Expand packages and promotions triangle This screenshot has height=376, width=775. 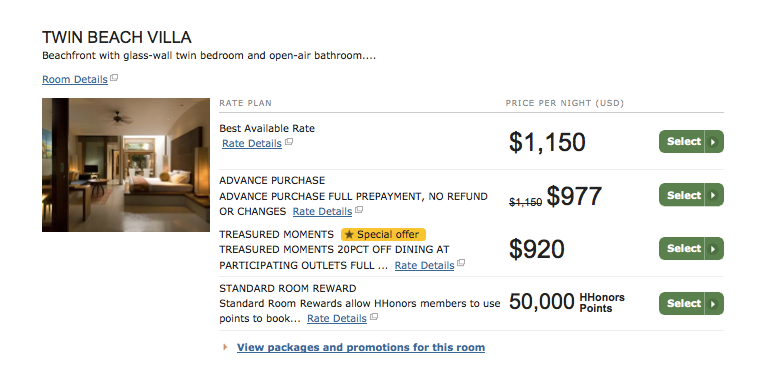[226, 347]
